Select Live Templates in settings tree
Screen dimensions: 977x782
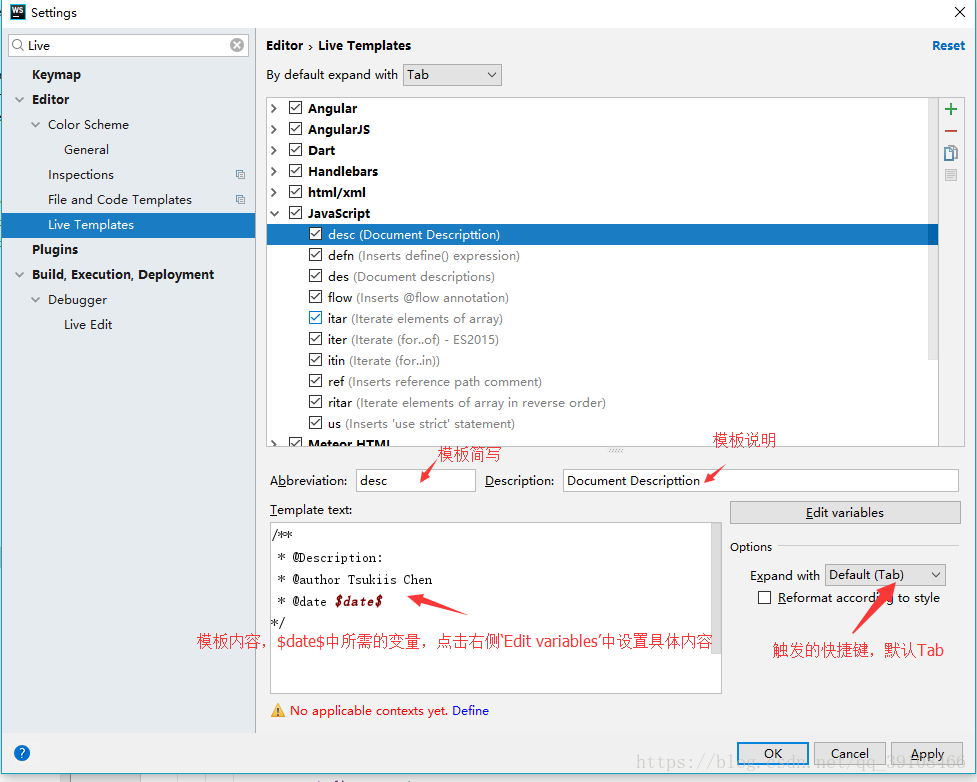tap(128, 224)
